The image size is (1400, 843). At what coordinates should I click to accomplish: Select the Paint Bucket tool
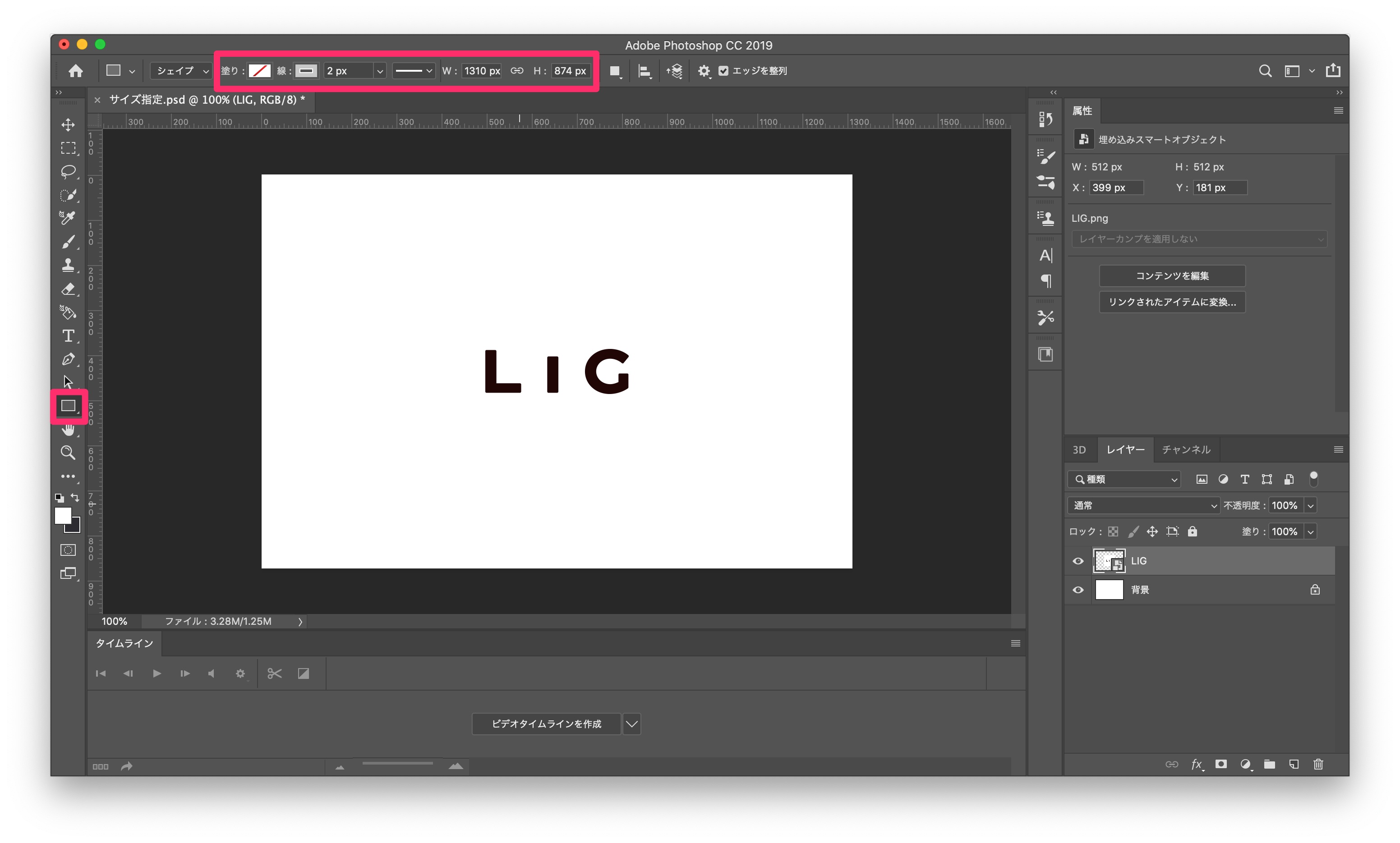click(68, 312)
